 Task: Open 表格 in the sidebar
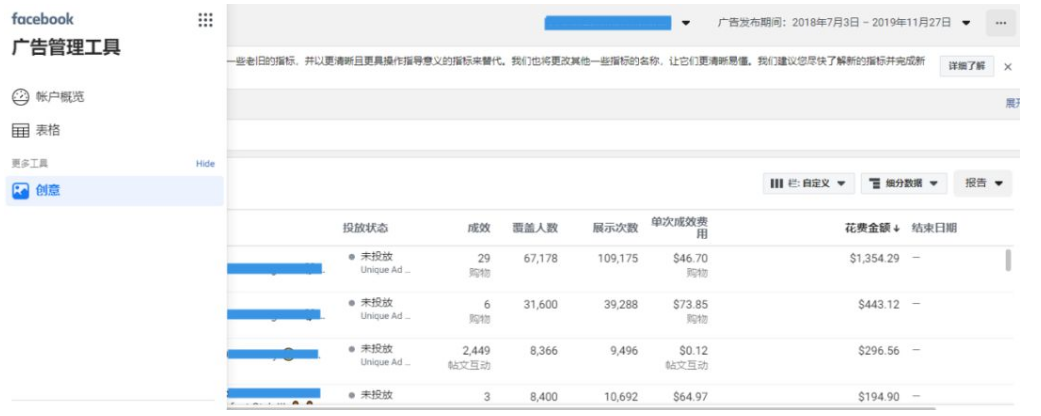[x=36, y=131]
